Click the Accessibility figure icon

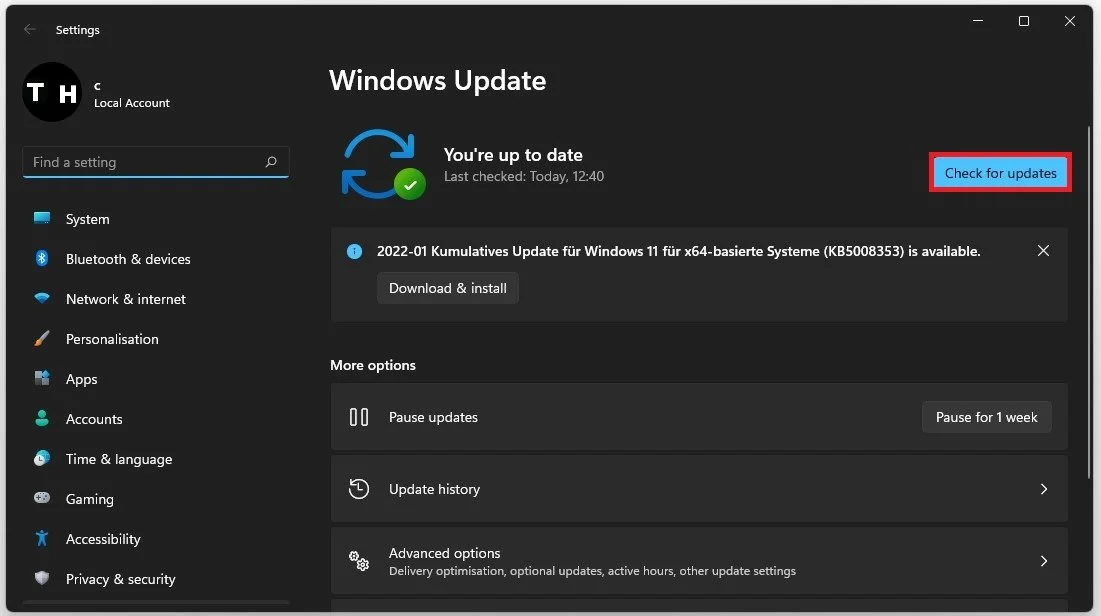(x=42, y=539)
